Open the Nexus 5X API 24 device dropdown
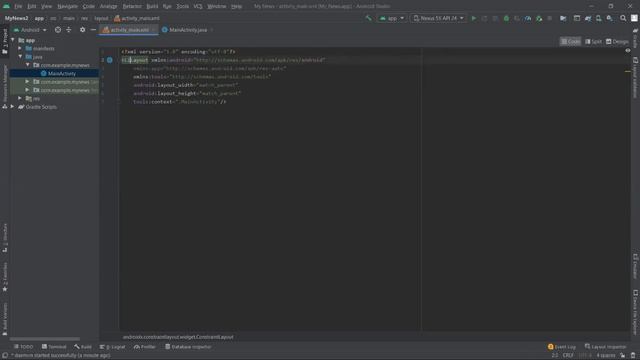 [438, 18]
